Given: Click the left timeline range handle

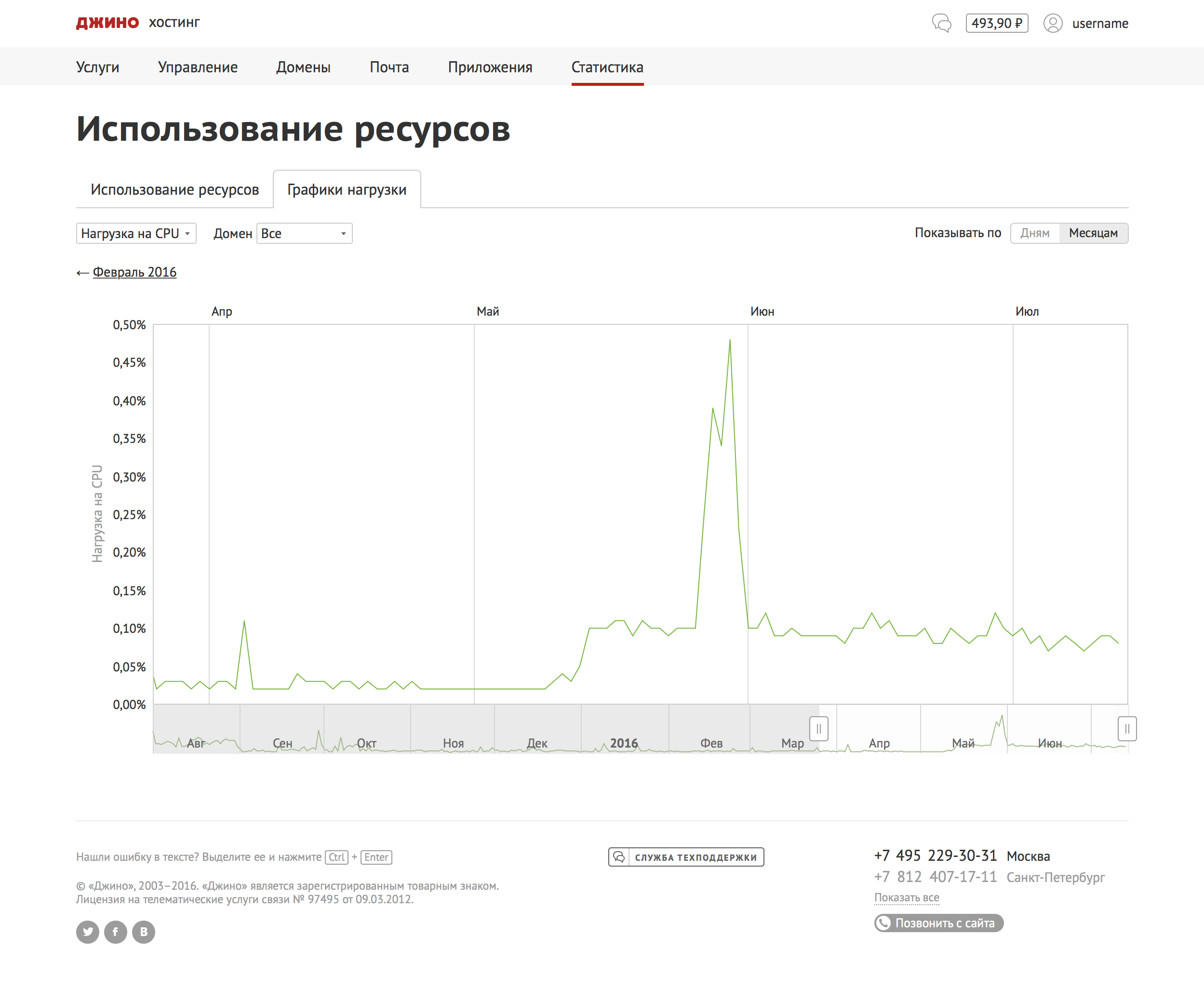Looking at the screenshot, I should click(818, 728).
